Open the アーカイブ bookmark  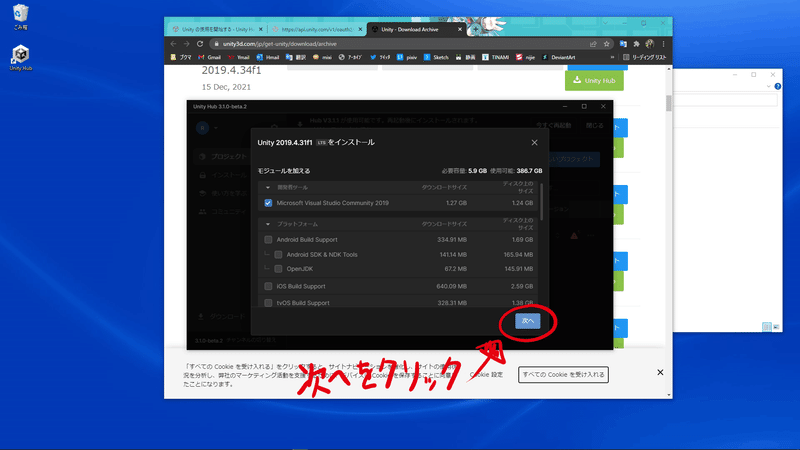pos(351,58)
